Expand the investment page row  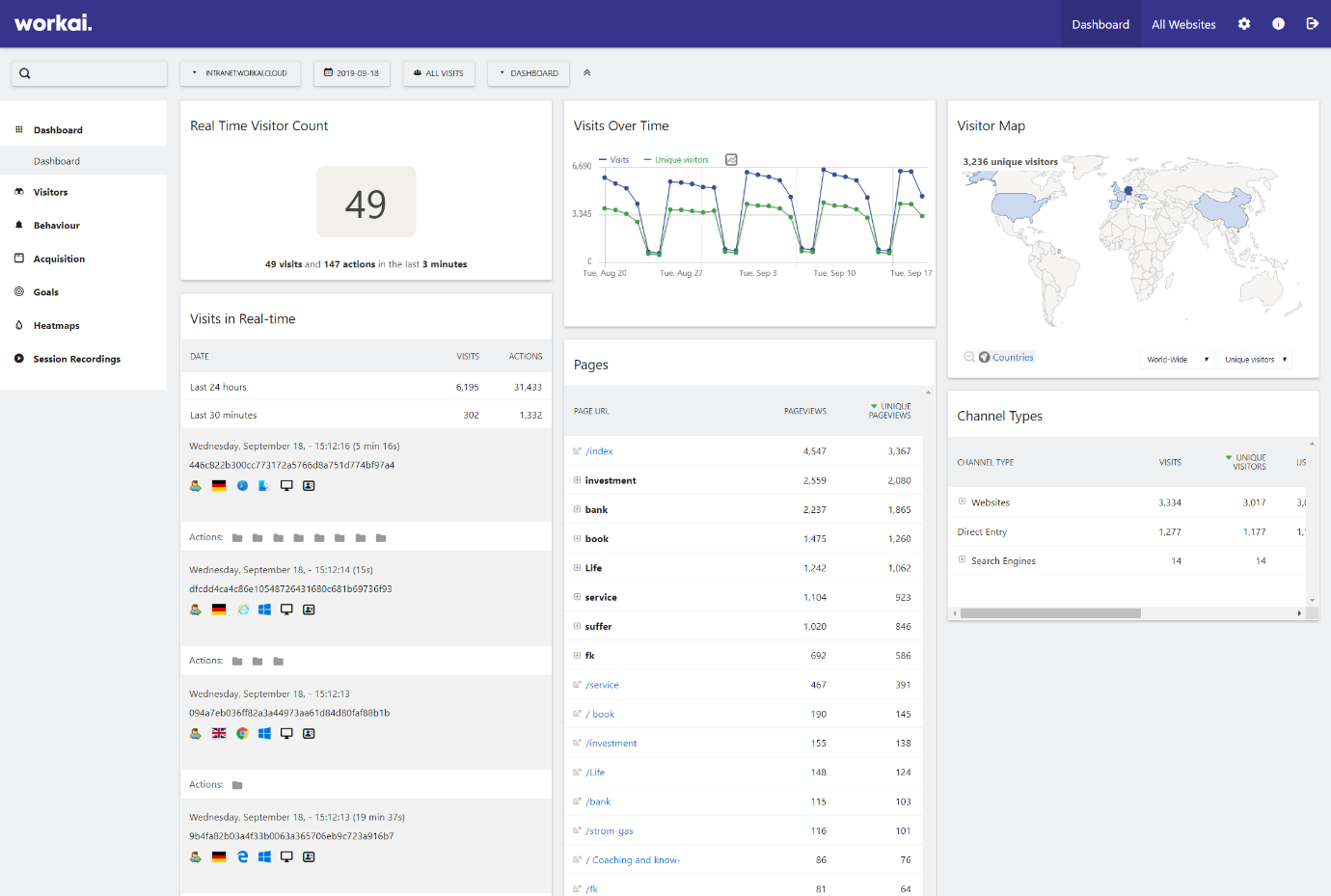coord(577,480)
